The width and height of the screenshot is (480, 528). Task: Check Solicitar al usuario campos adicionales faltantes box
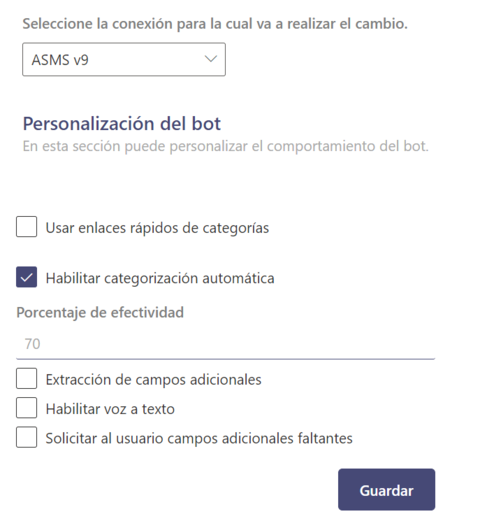pyautogui.click(x=26, y=437)
